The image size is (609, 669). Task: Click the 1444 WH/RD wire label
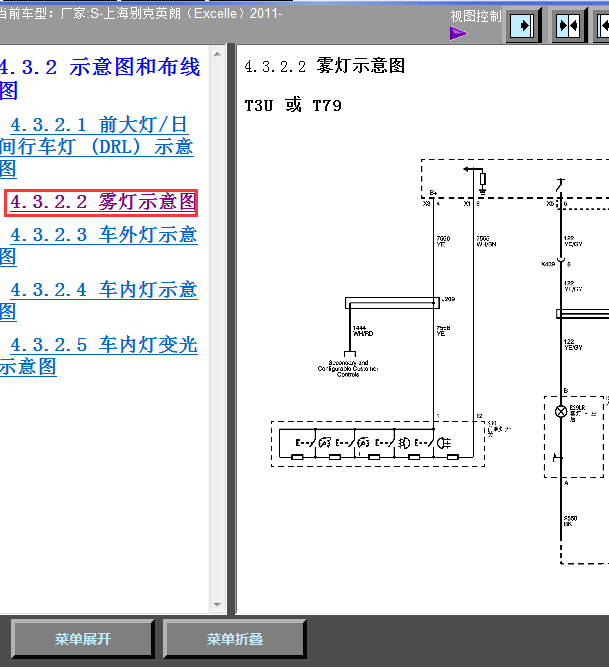pos(363,331)
